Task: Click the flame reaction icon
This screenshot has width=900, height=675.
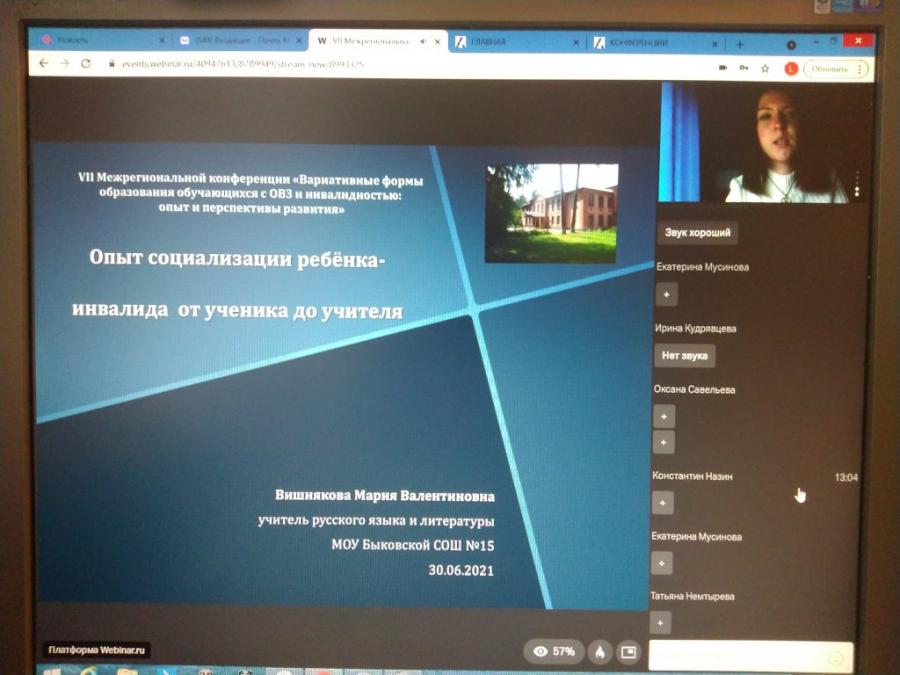Action: pos(599,651)
